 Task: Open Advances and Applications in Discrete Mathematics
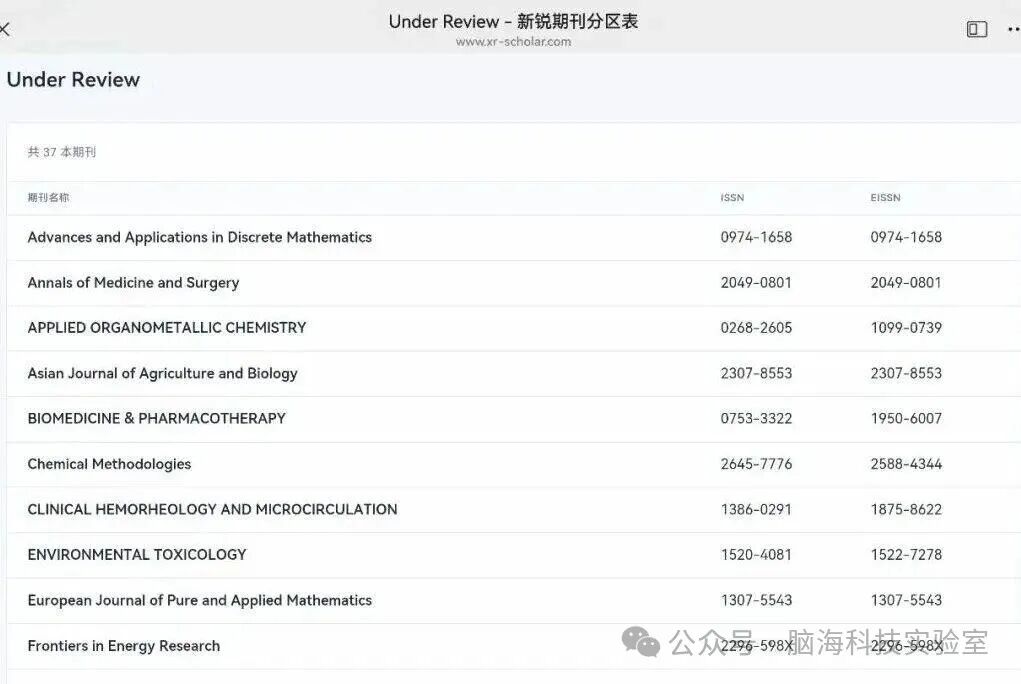(199, 237)
